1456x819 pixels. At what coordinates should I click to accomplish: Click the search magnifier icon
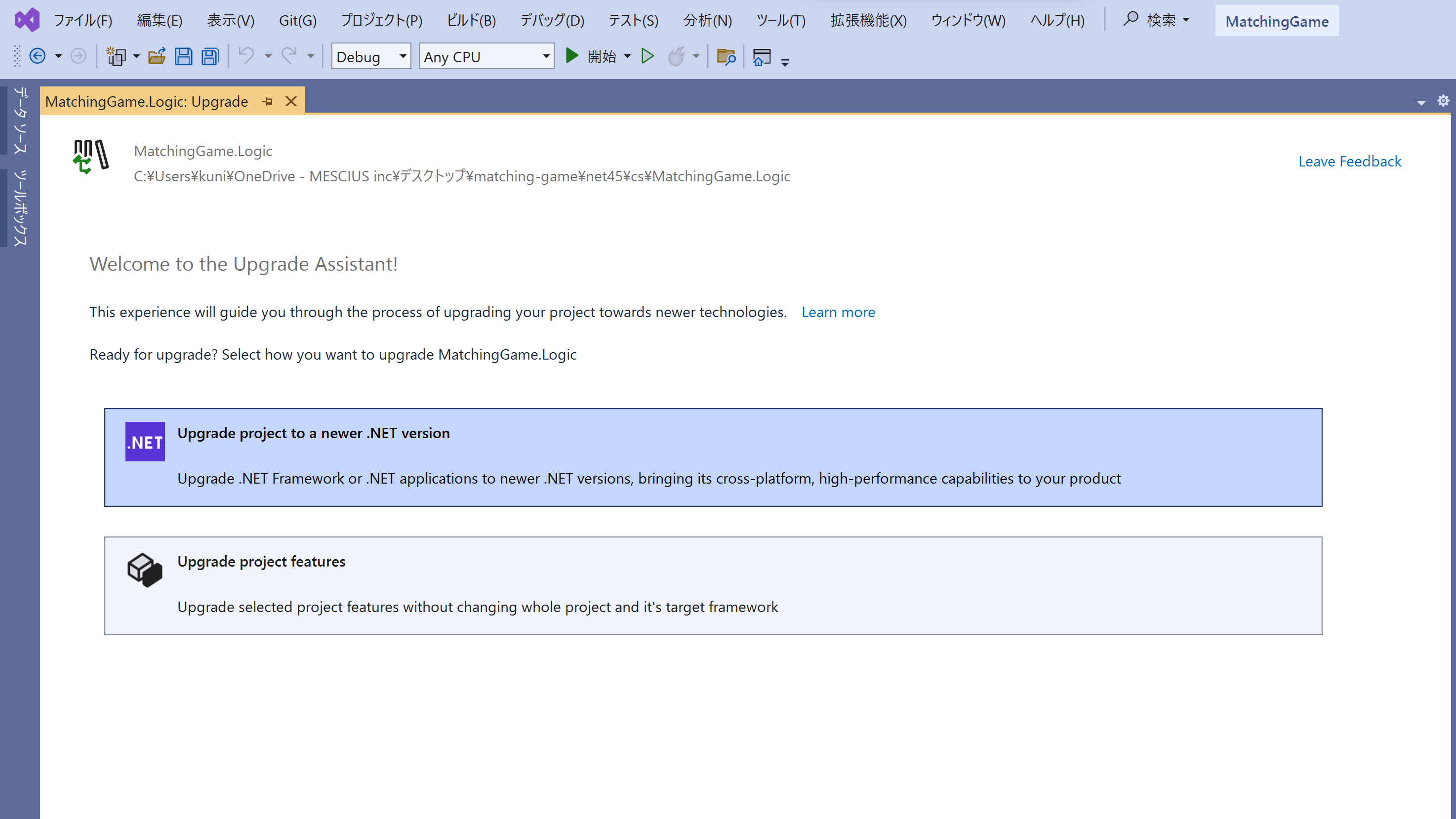(1131, 19)
